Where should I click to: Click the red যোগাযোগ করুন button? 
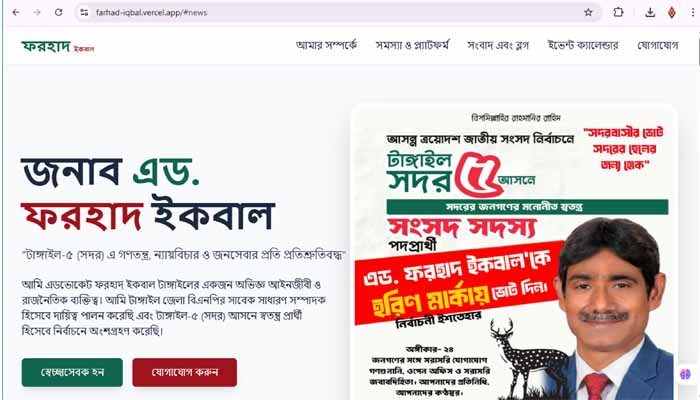[x=184, y=372]
